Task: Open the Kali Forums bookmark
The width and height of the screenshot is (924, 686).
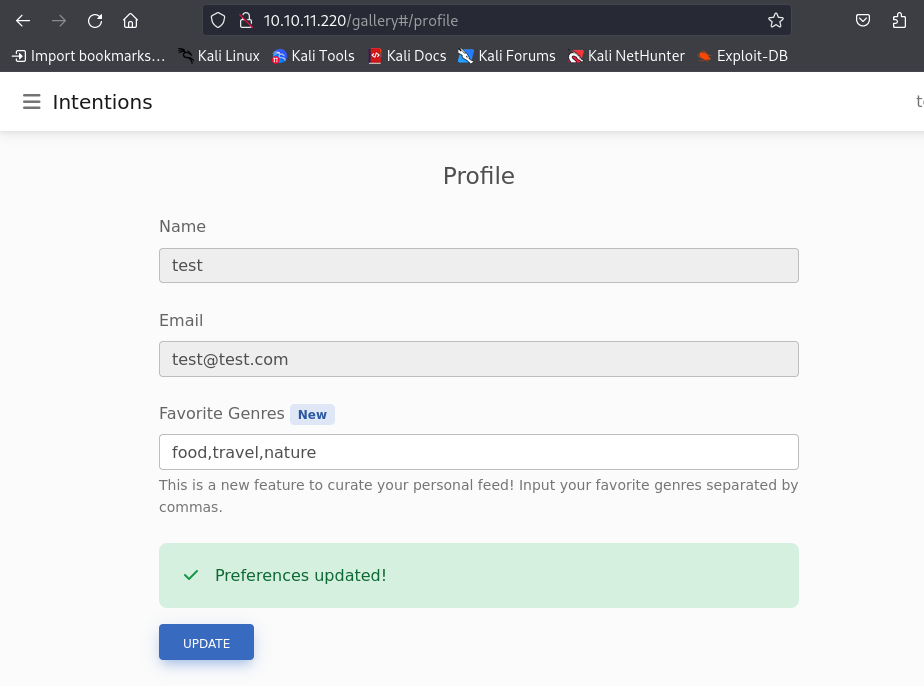Action: point(506,56)
